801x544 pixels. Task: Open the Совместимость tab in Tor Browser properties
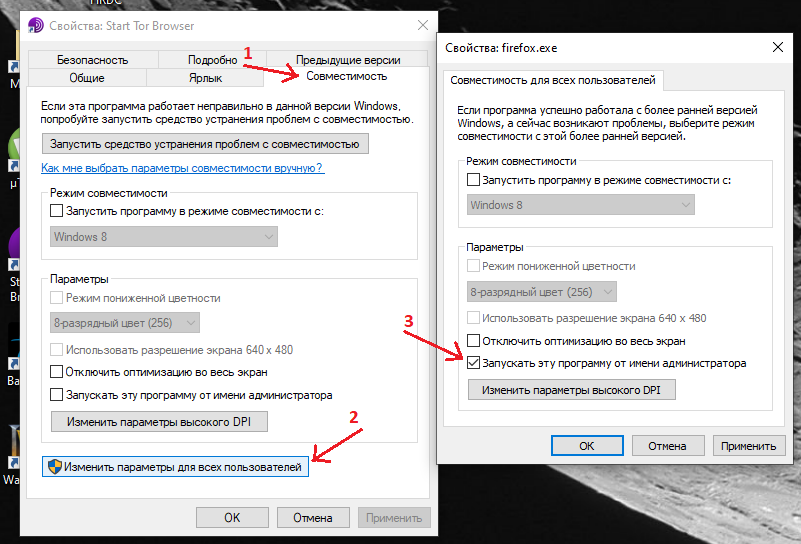coord(346,77)
